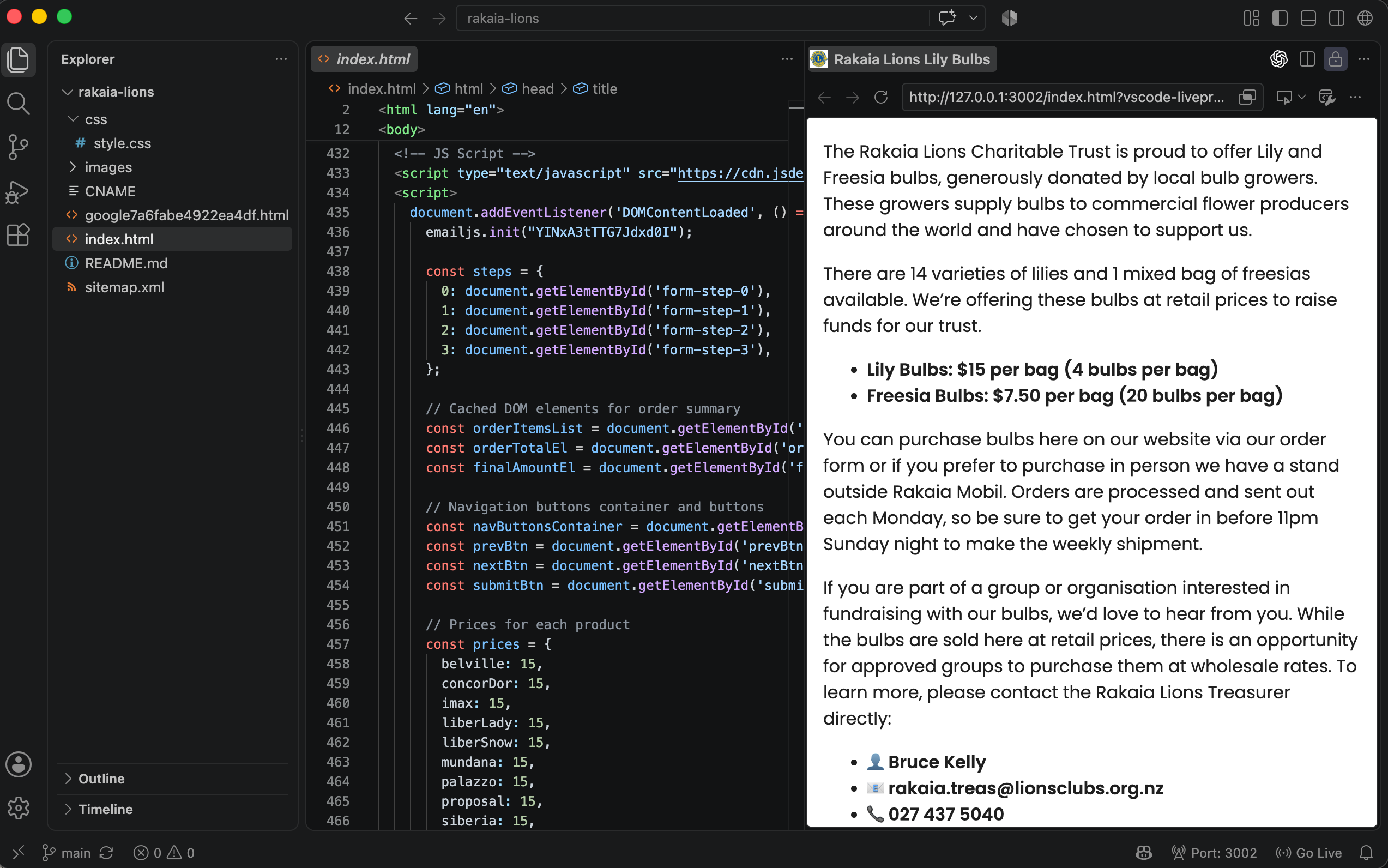Viewport: 1388px width, 868px height.
Task: Open the Explorer view in activity bar
Action: [19, 60]
